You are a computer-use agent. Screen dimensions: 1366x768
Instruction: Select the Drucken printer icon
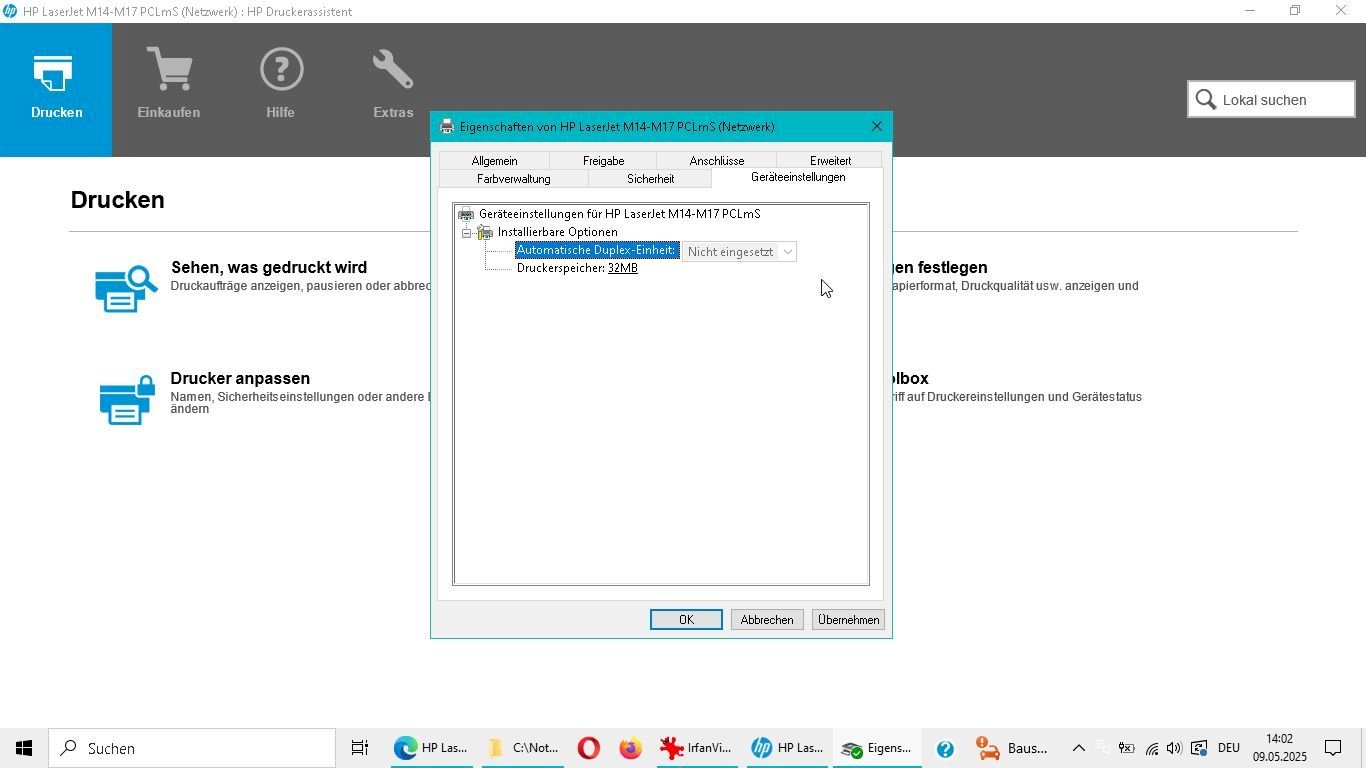pyautogui.click(x=56, y=74)
